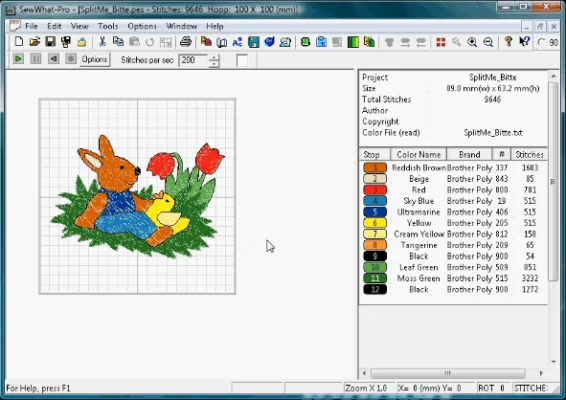Select color swatch 5 Ultramarine
Viewport: 566px width, 400px height.
375,212
